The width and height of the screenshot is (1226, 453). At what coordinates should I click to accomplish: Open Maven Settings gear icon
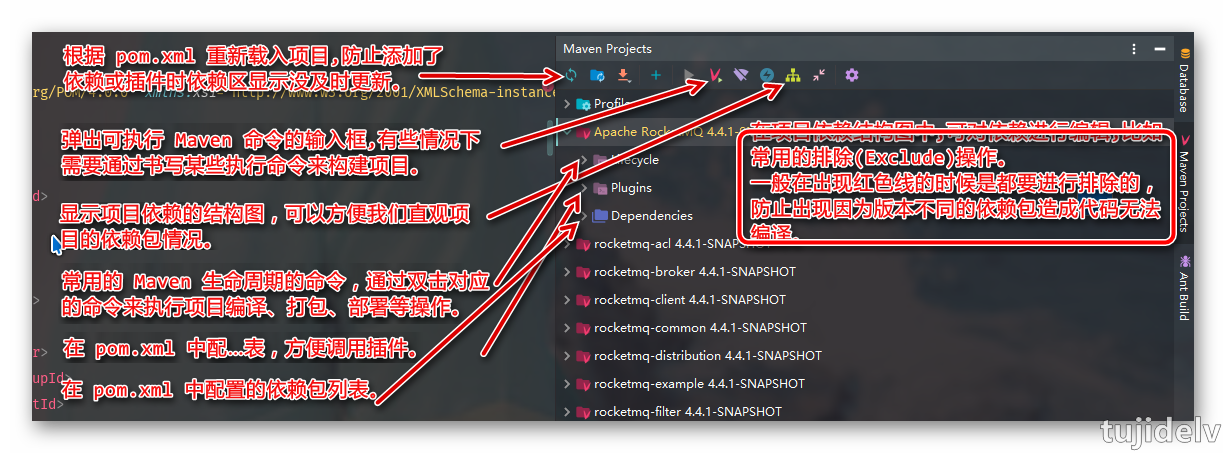[852, 75]
